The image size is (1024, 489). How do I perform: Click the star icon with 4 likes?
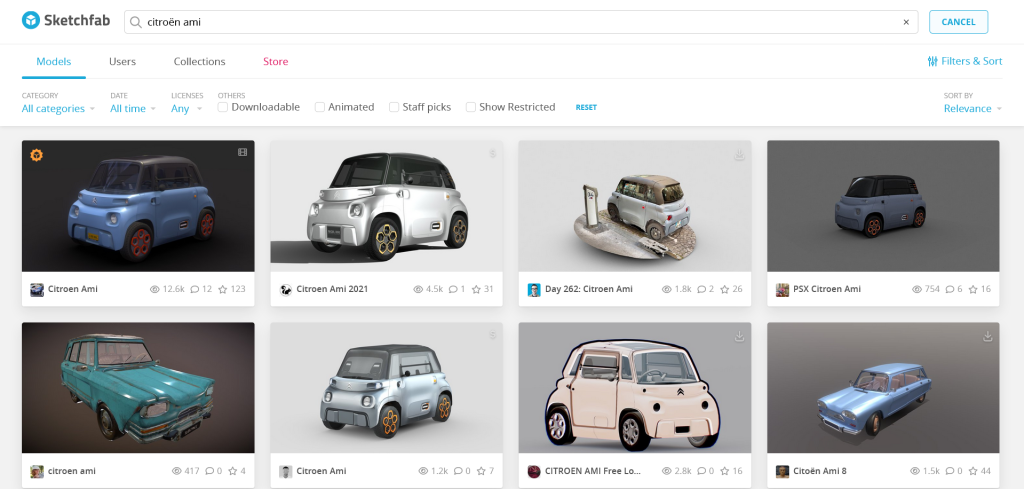[233, 471]
